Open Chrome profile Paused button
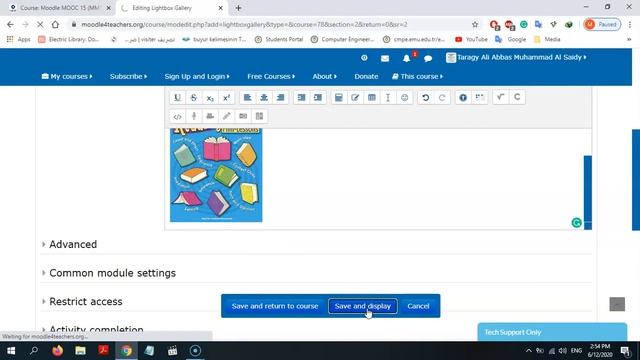The width and height of the screenshot is (640, 360). 602,24
